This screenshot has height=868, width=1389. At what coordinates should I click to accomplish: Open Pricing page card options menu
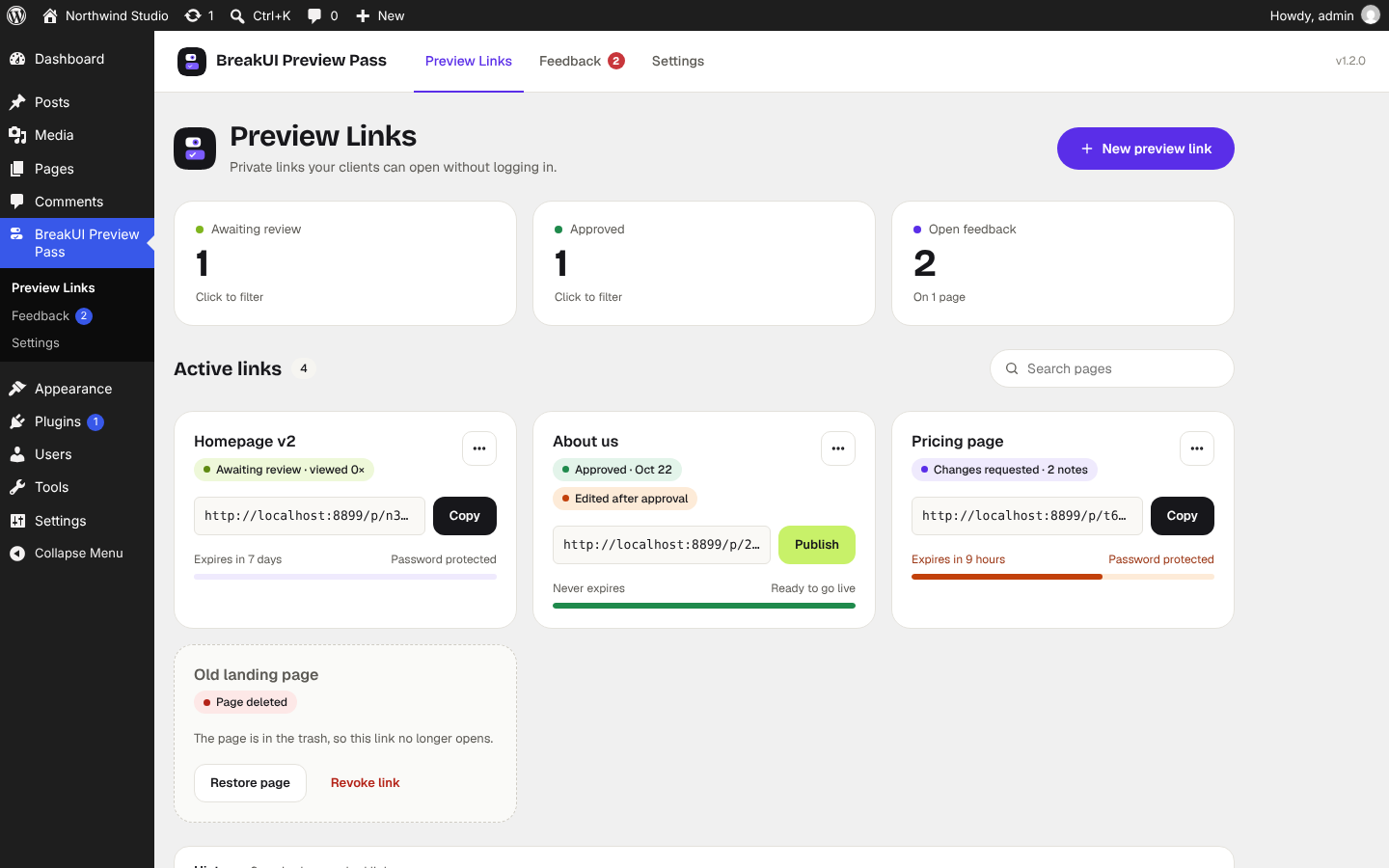pos(1197,448)
